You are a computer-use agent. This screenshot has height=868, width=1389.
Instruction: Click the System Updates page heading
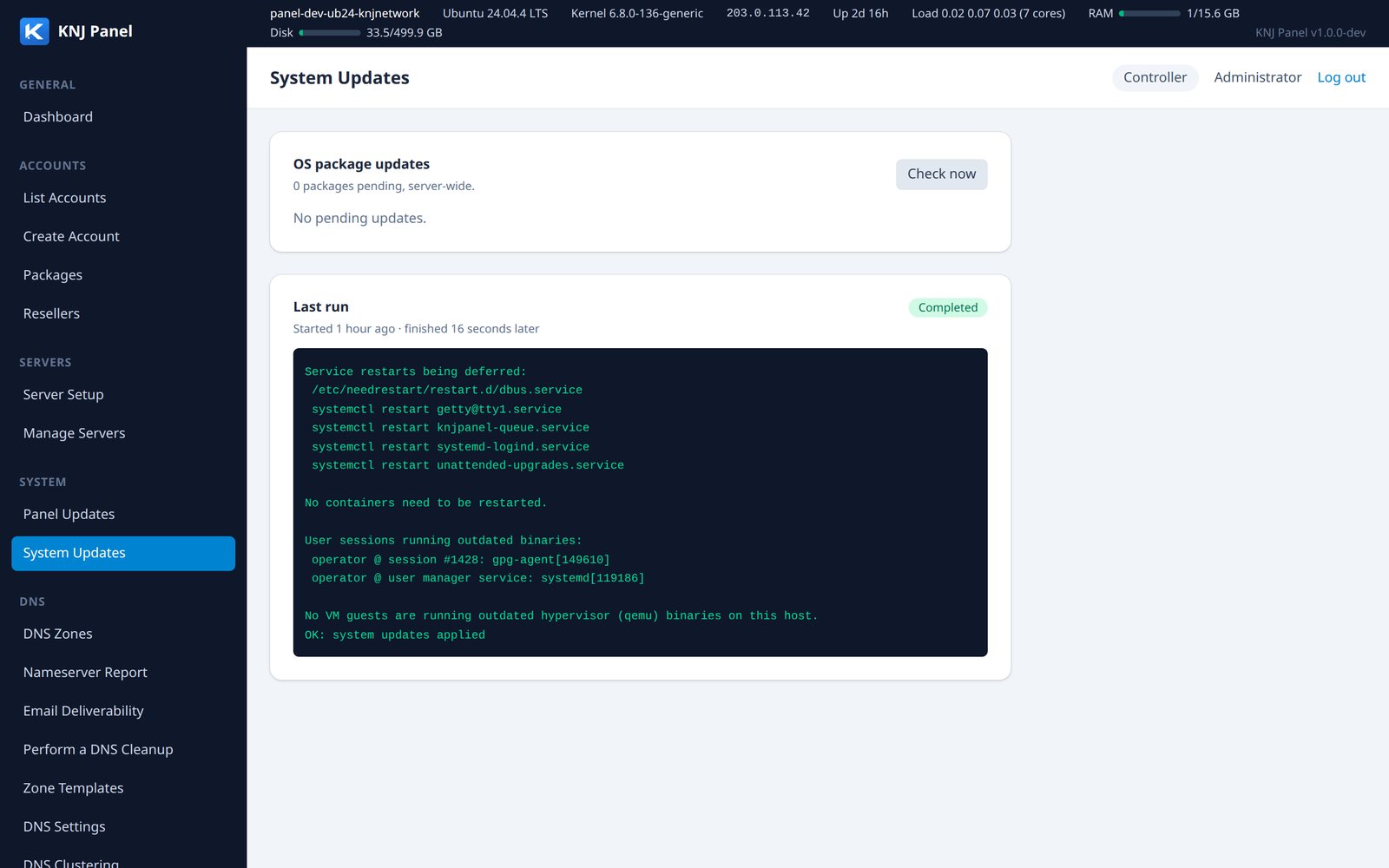[x=339, y=78]
